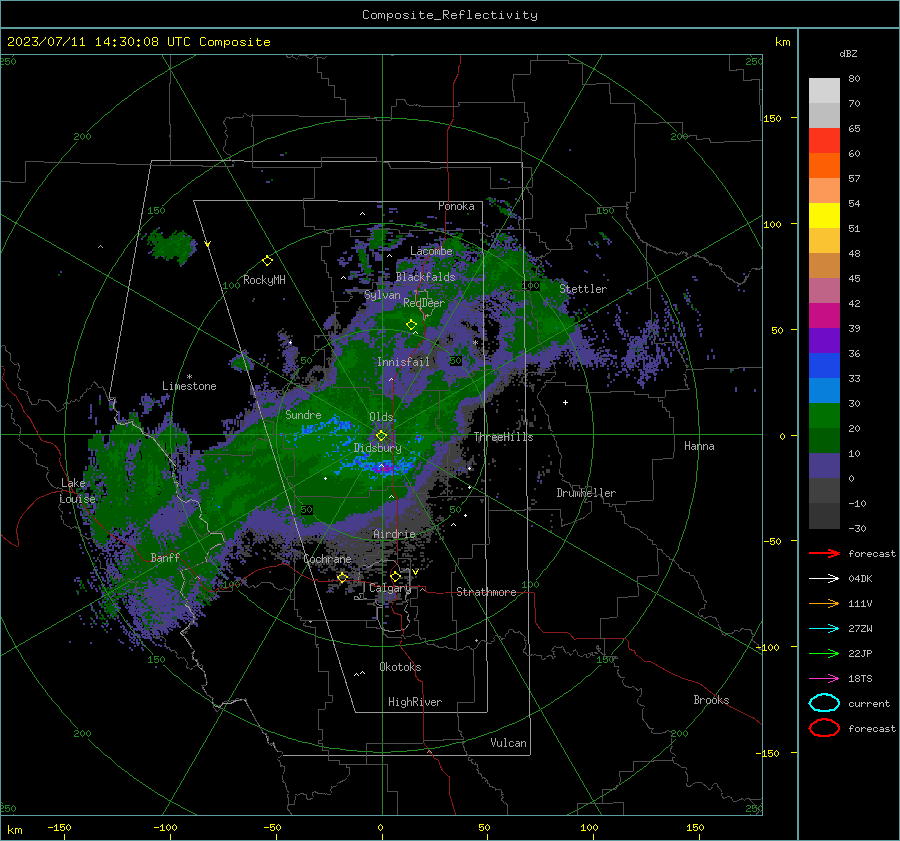Click the Brooks city label
The width and height of the screenshot is (900, 841).
pos(711,700)
